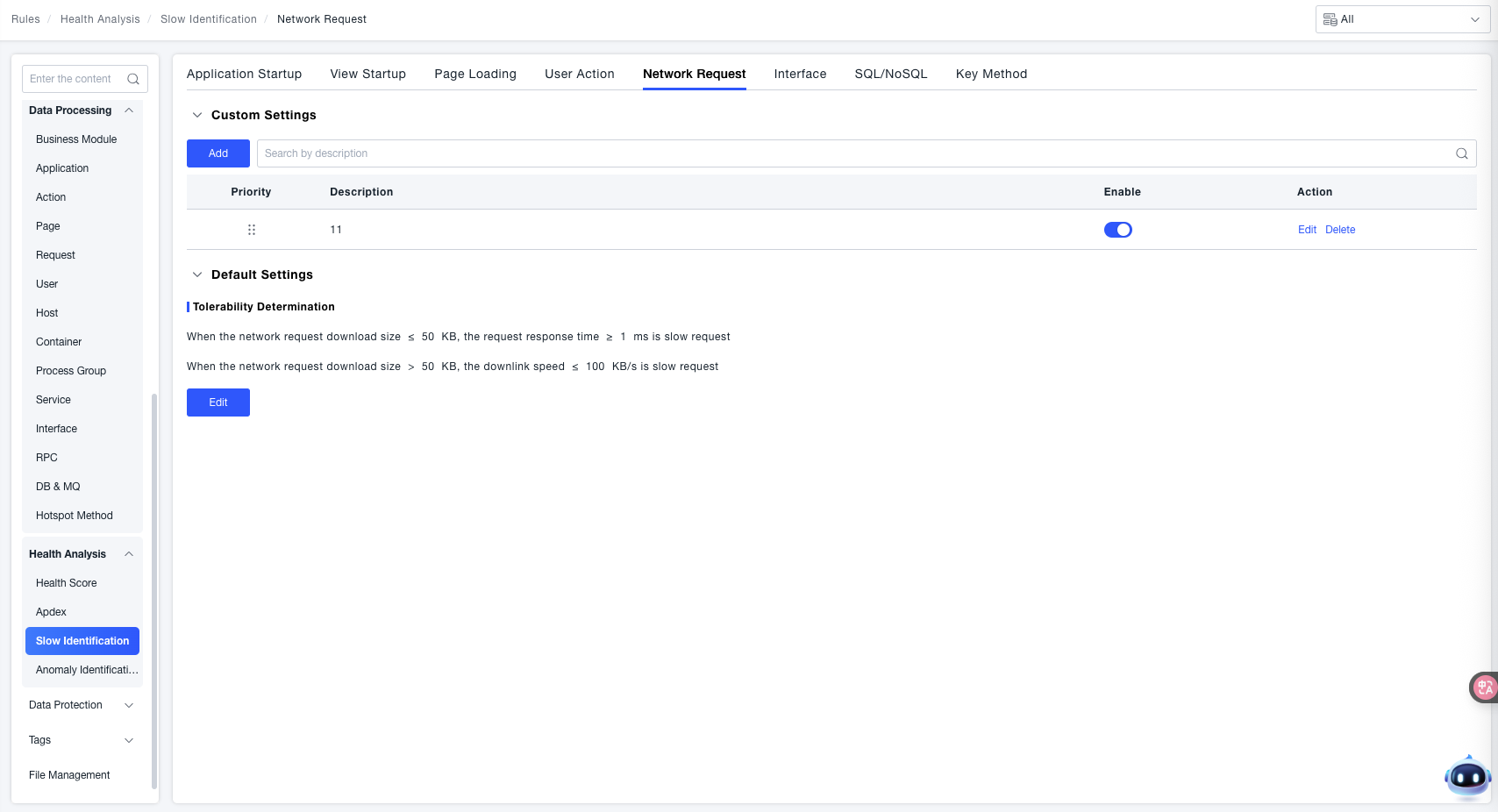Collapse the Custom Settings section
Viewport: 1498px width, 812px height.
(x=197, y=115)
